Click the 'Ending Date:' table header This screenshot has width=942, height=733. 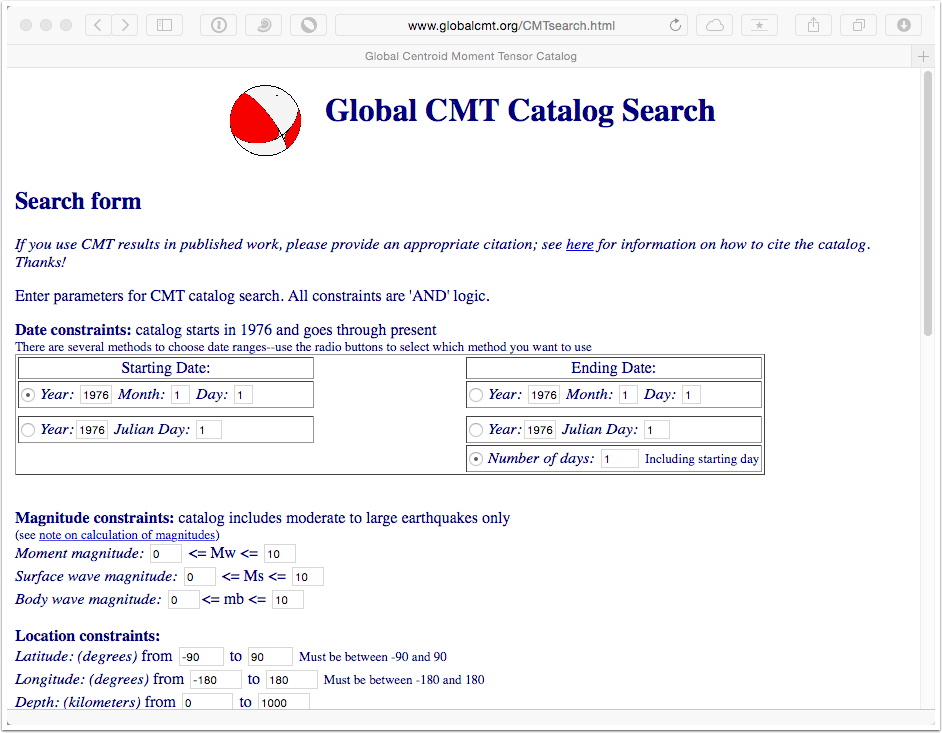[x=613, y=368]
